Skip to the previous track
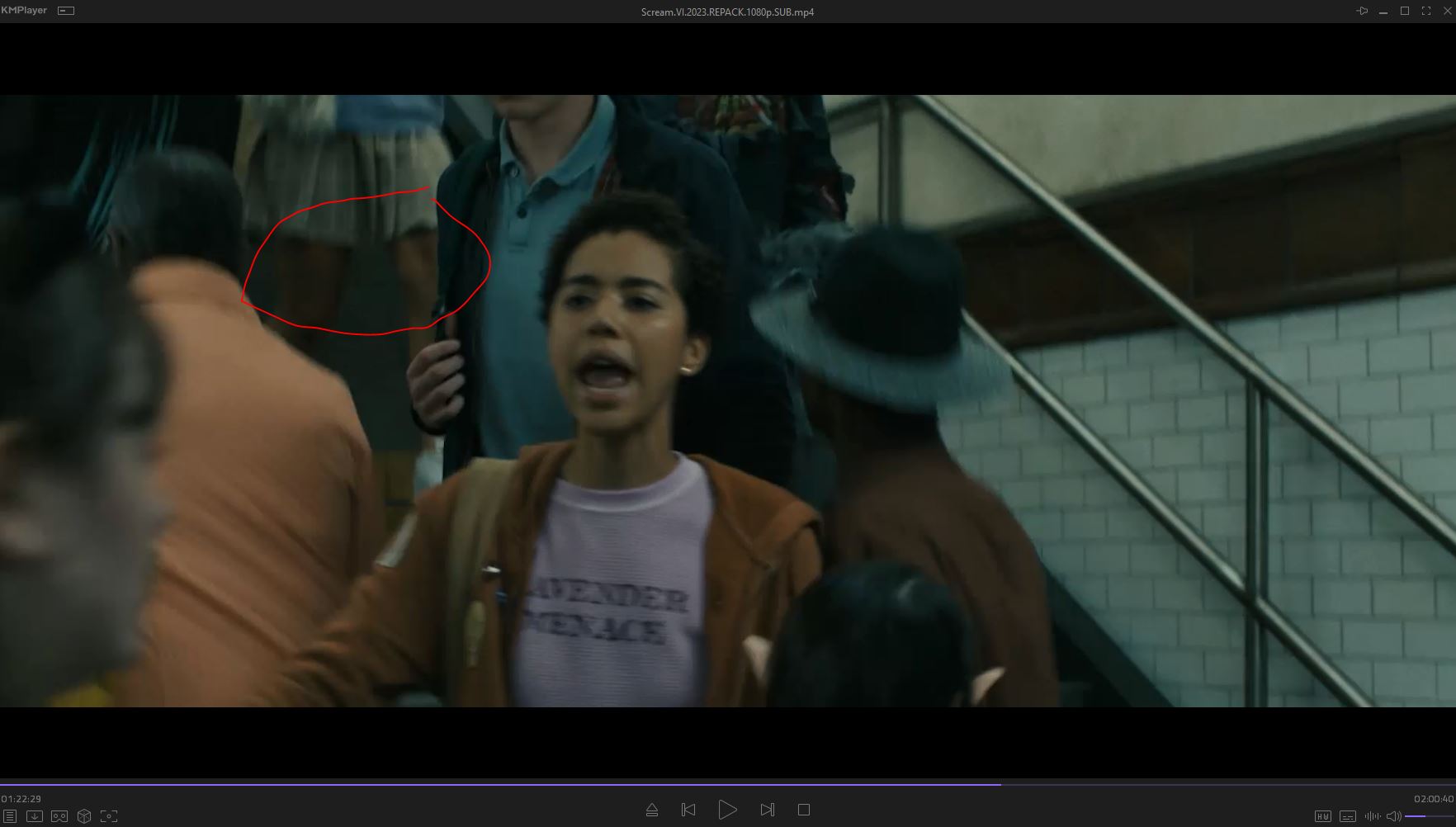 coord(688,810)
